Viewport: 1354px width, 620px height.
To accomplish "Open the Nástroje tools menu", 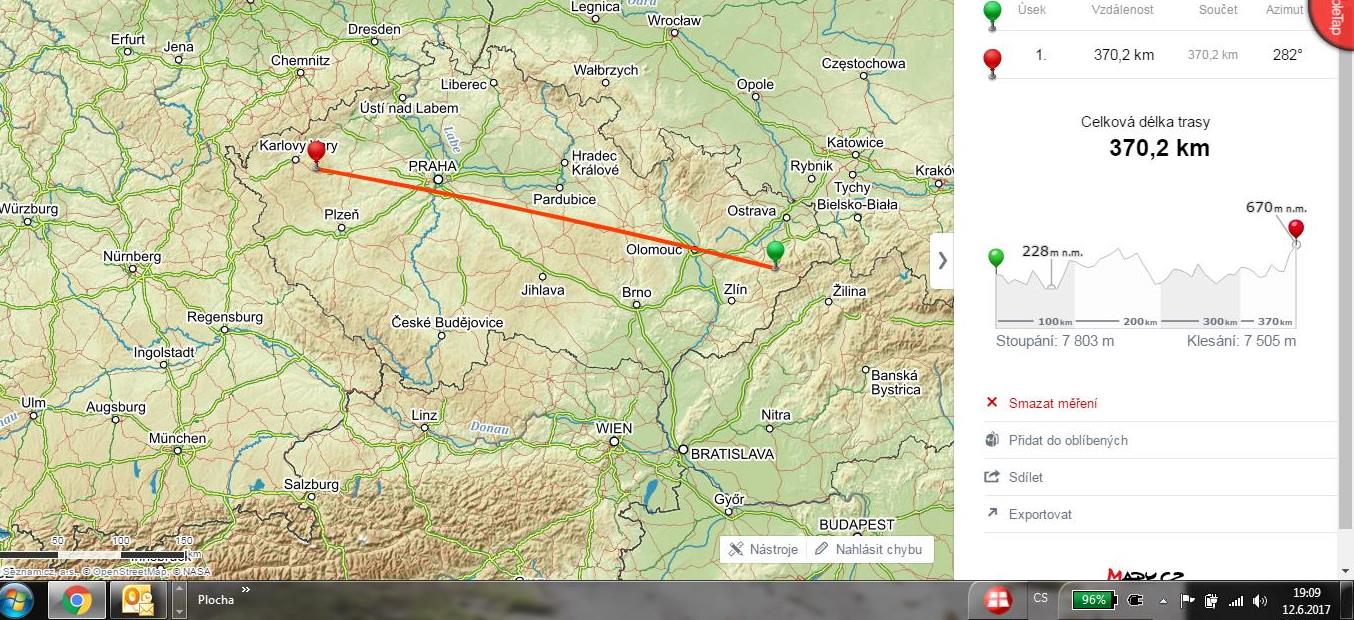I will pos(763,549).
